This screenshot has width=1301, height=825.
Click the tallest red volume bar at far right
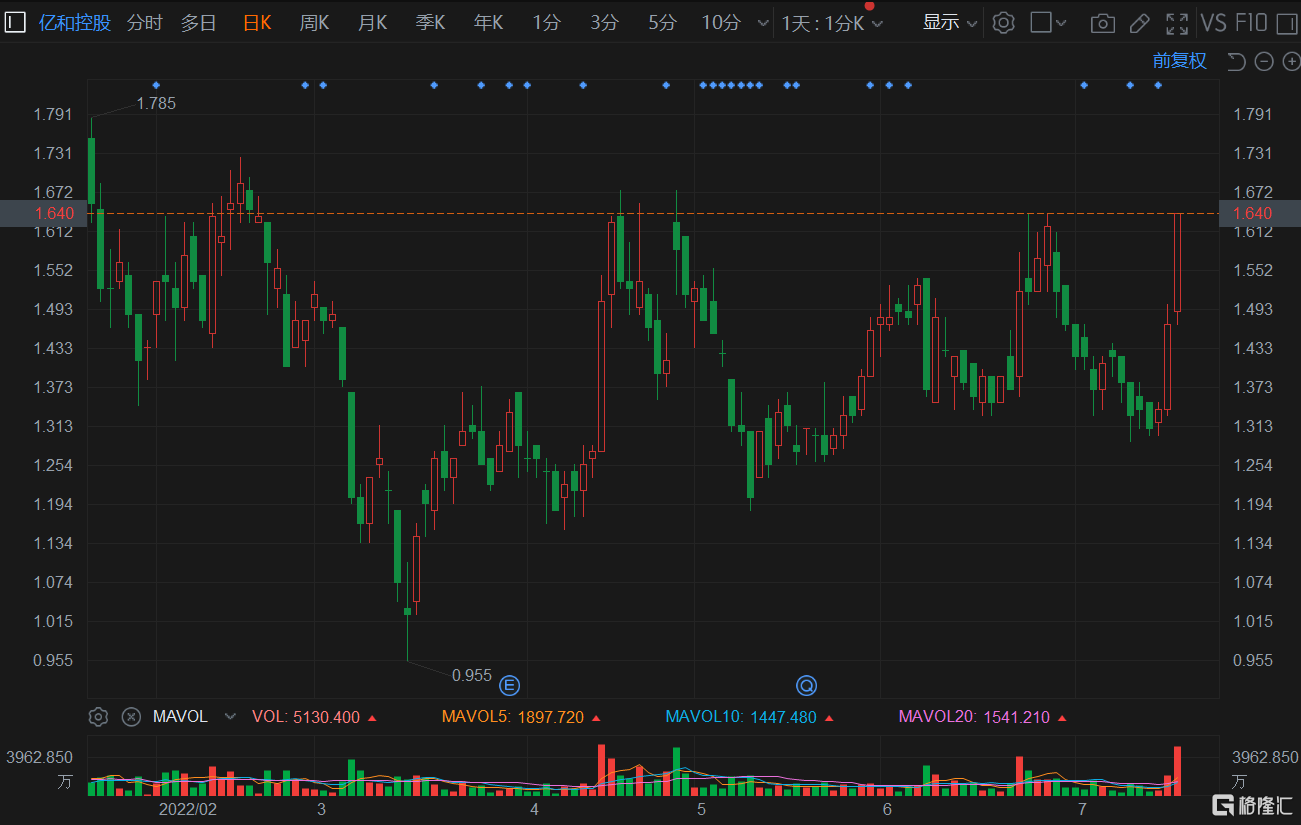(1178, 771)
